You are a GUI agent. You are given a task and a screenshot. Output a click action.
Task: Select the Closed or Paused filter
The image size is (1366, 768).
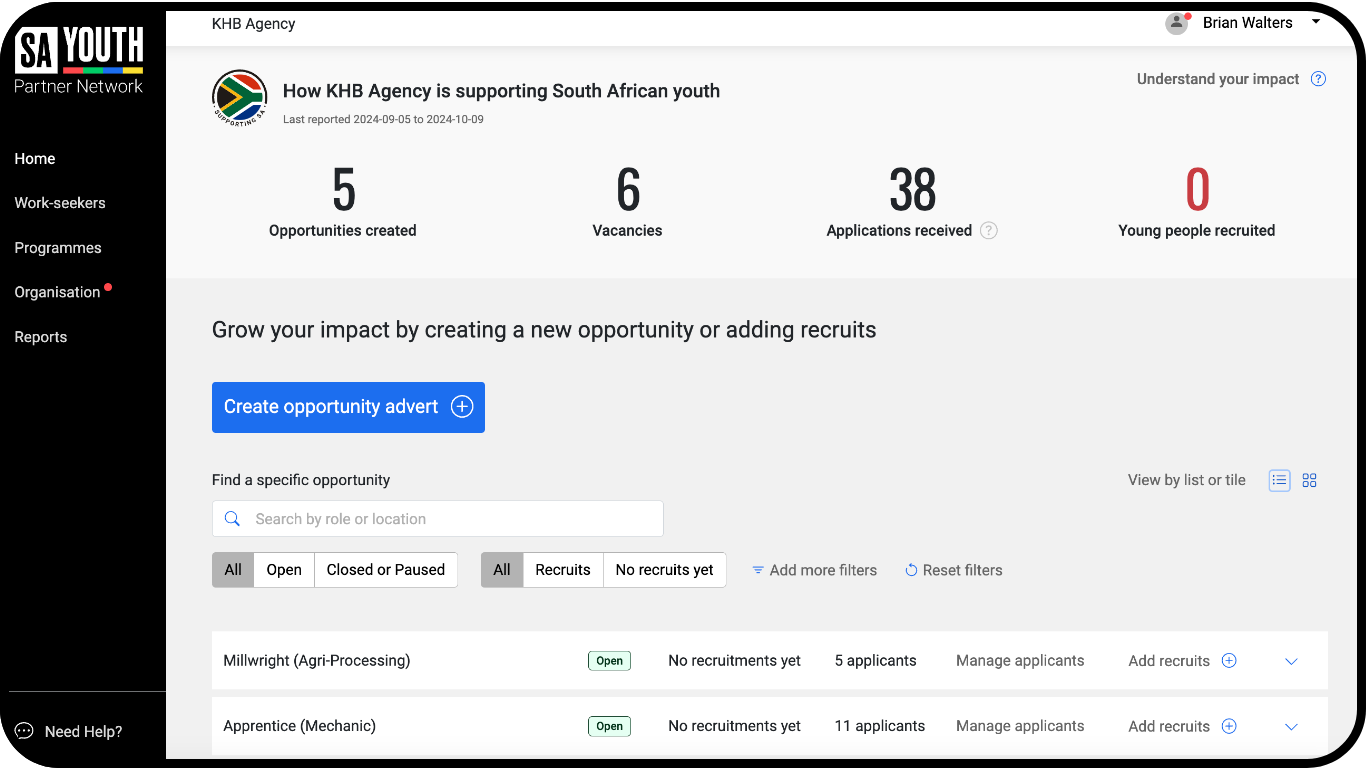[x=386, y=570]
